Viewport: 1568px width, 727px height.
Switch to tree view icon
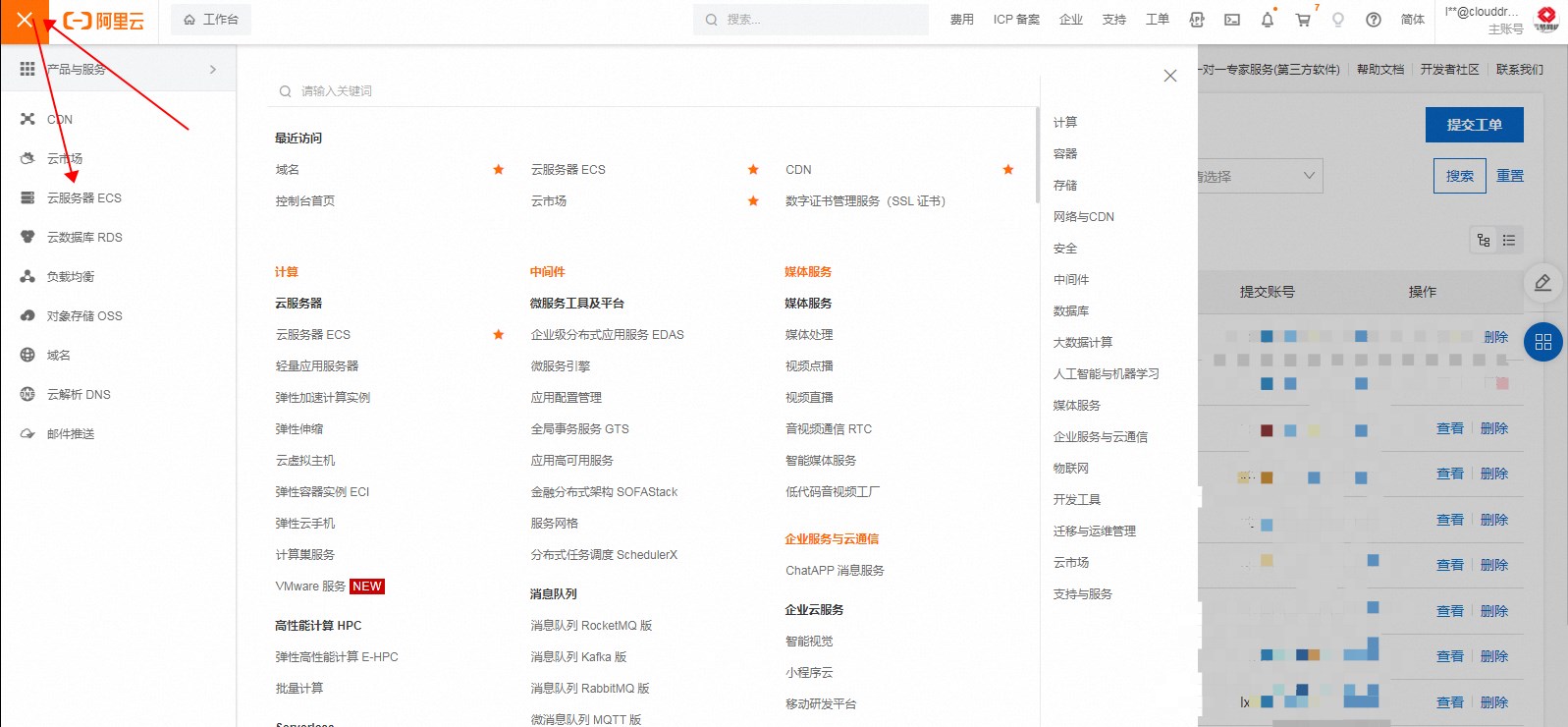click(x=1484, y=240)
